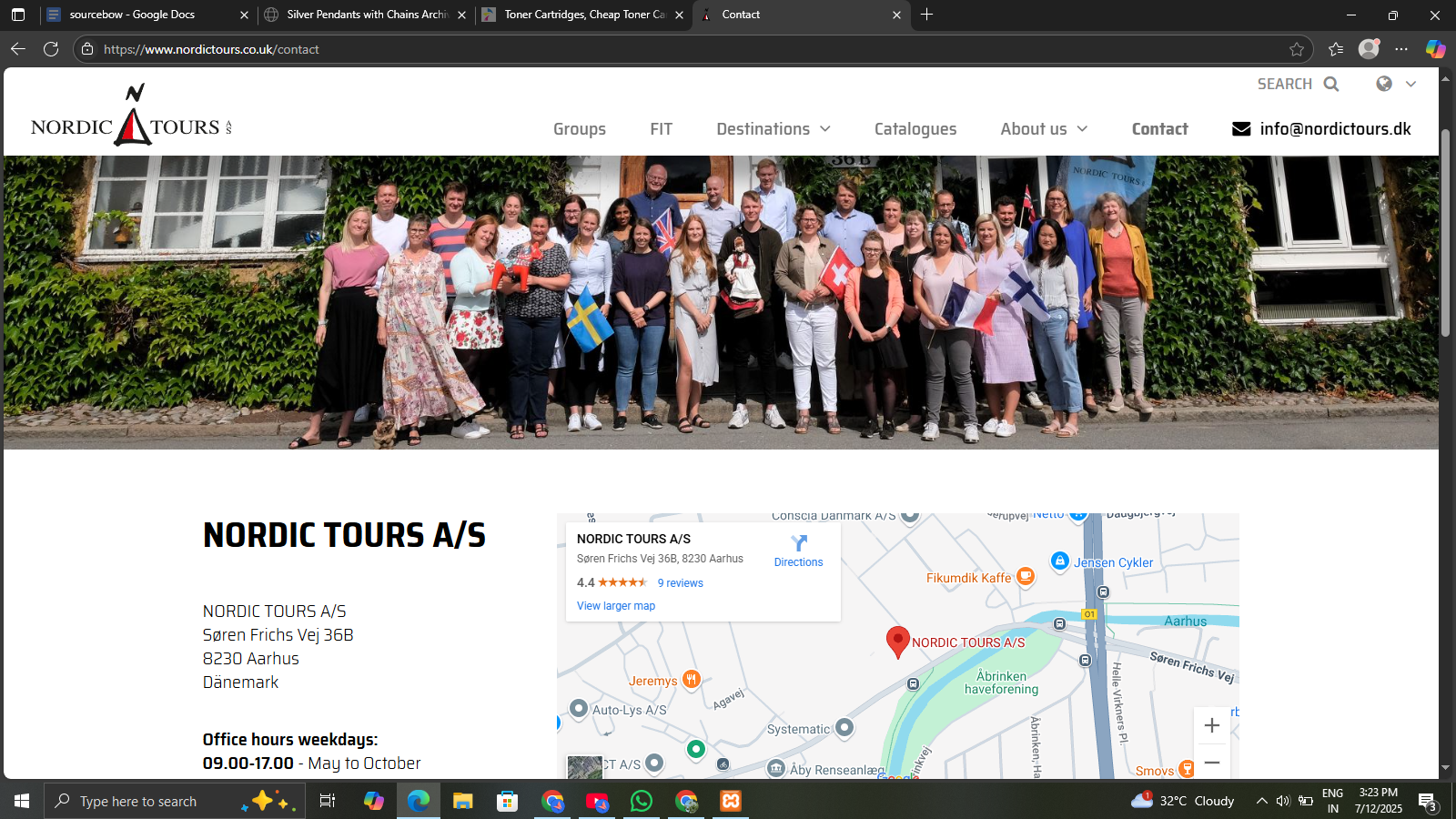This screenshot has height=819, width=1456.
Task: Open the FIT menu item
Action: tap(662, 129)
